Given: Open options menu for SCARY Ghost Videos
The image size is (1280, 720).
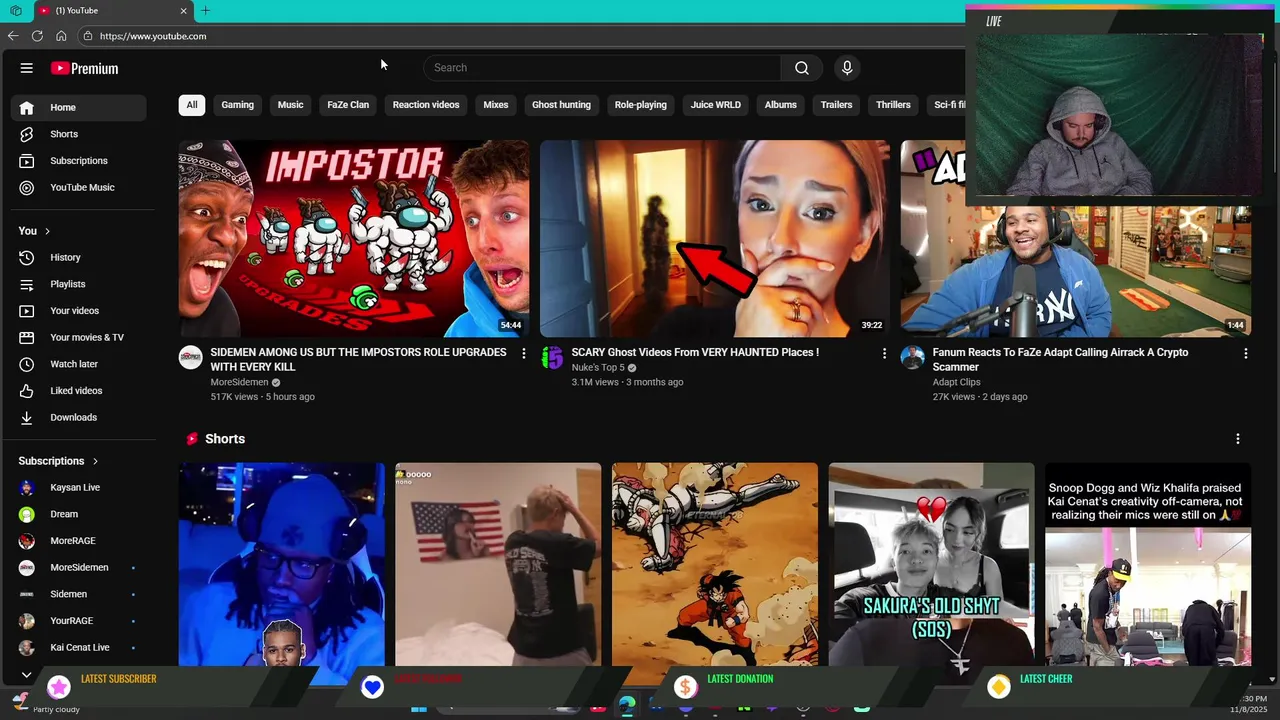Looking at the screenshot, I should coord(884,354).
